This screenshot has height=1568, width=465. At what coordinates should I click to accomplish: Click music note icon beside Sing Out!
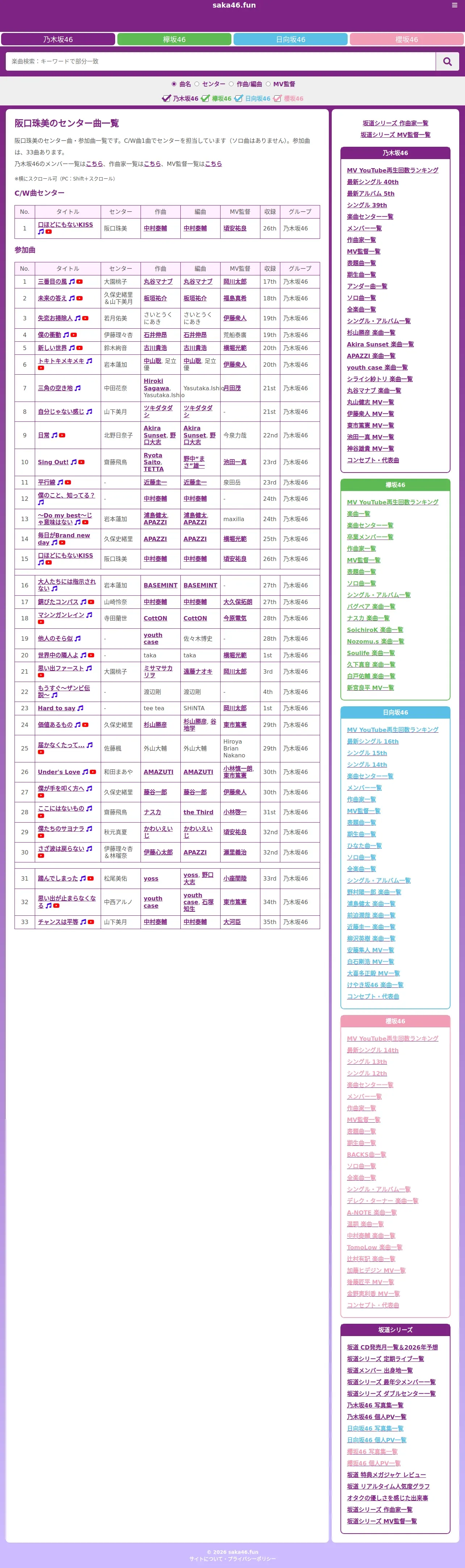[74, 463]
